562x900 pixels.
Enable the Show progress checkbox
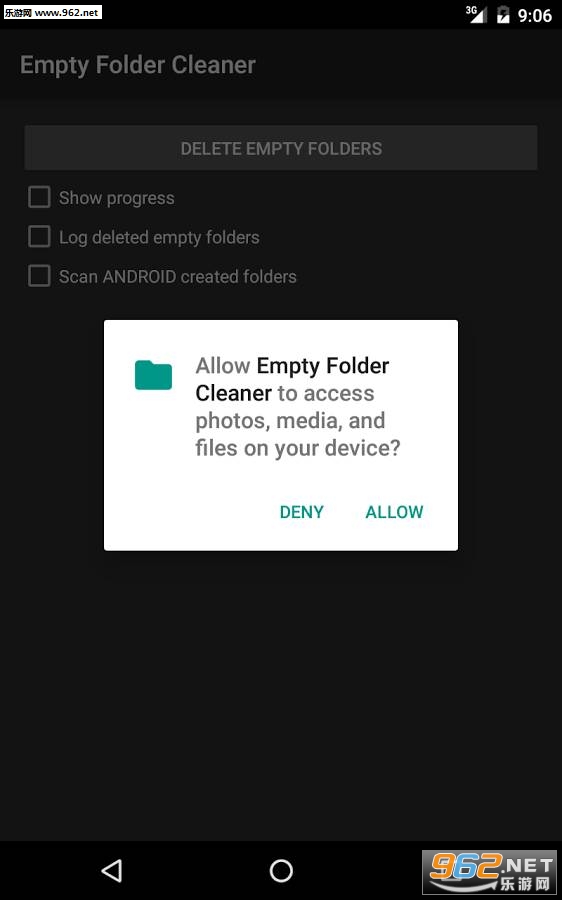pyautogui.click(x=39, y=197)
